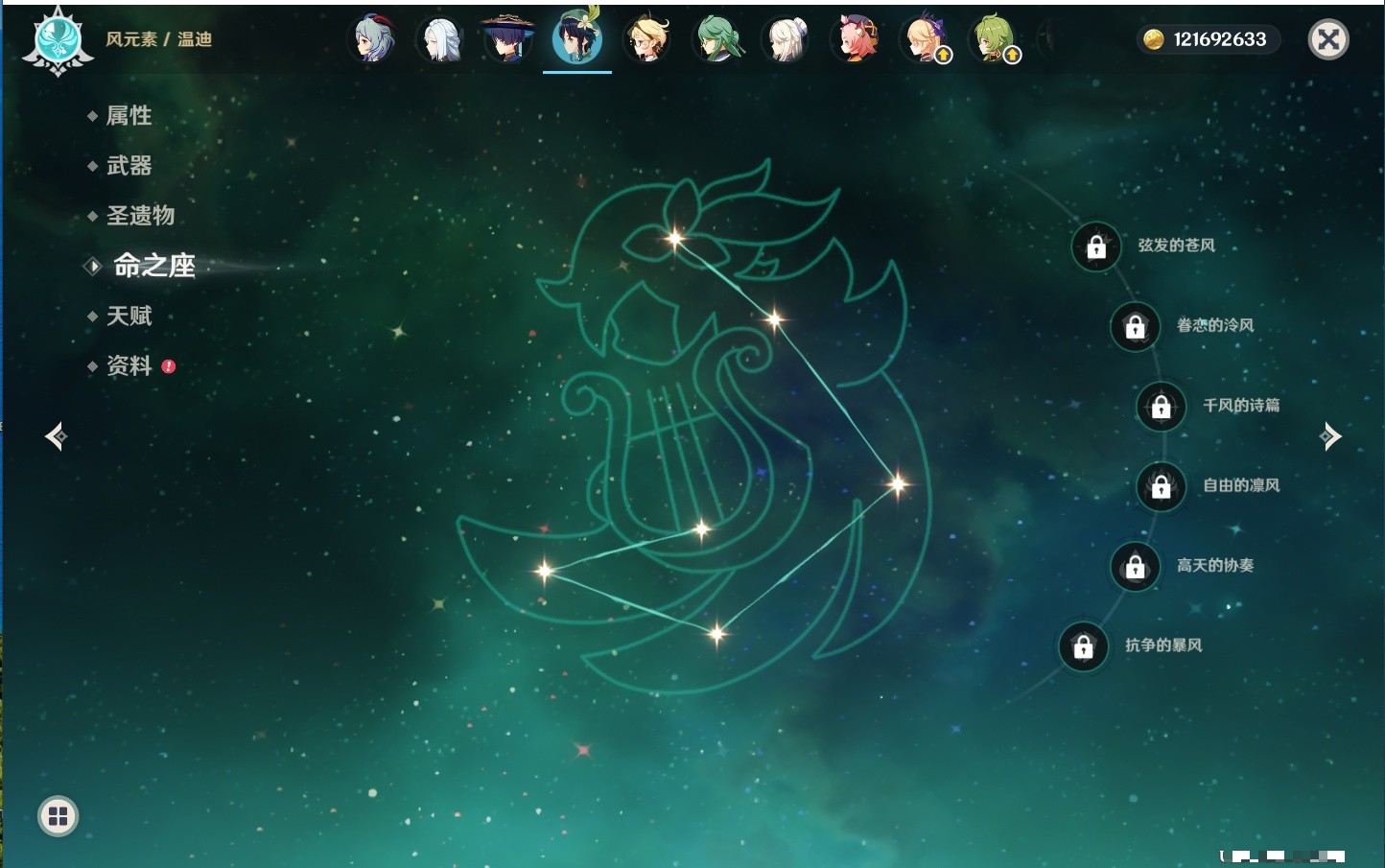View constellation 自由的凛风 label

[x=1241, y=485]
